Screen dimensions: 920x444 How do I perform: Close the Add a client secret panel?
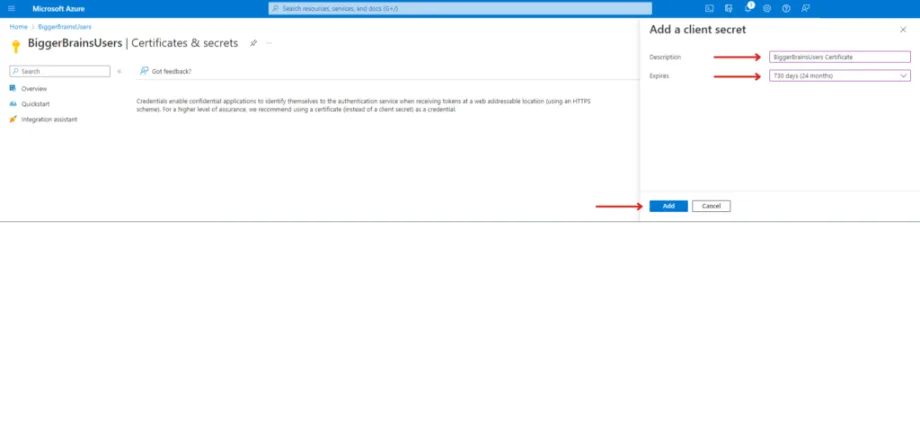[x=903, y=30]
